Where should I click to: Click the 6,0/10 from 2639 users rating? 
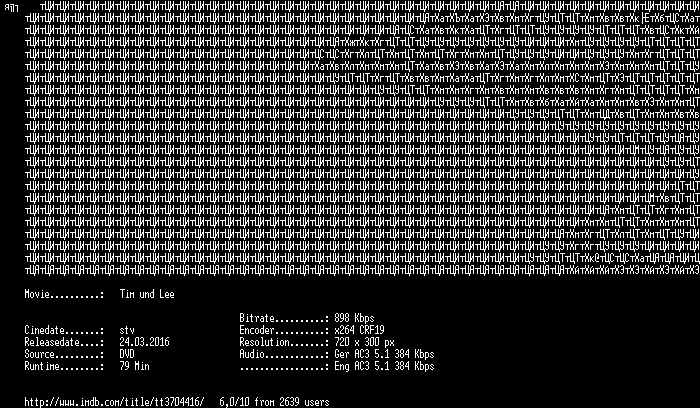[x=274, y=402]
